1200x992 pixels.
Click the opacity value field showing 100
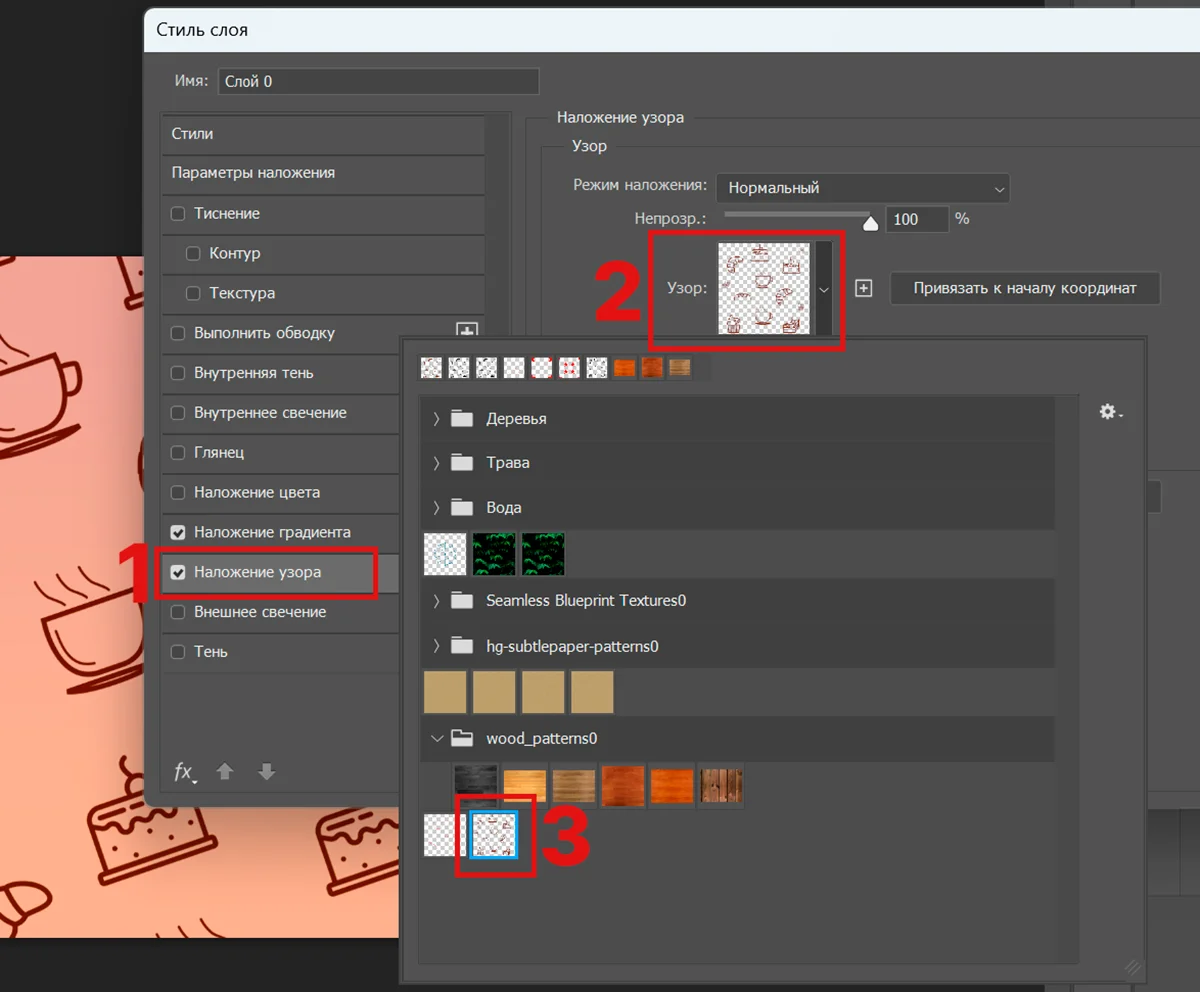coord(917,219)
